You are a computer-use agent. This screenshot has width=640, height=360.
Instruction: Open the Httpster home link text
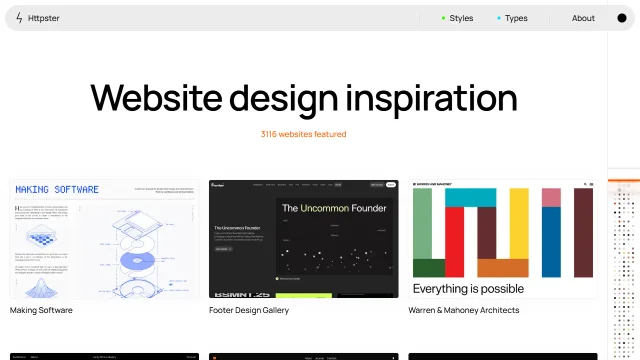pos(44,18)
